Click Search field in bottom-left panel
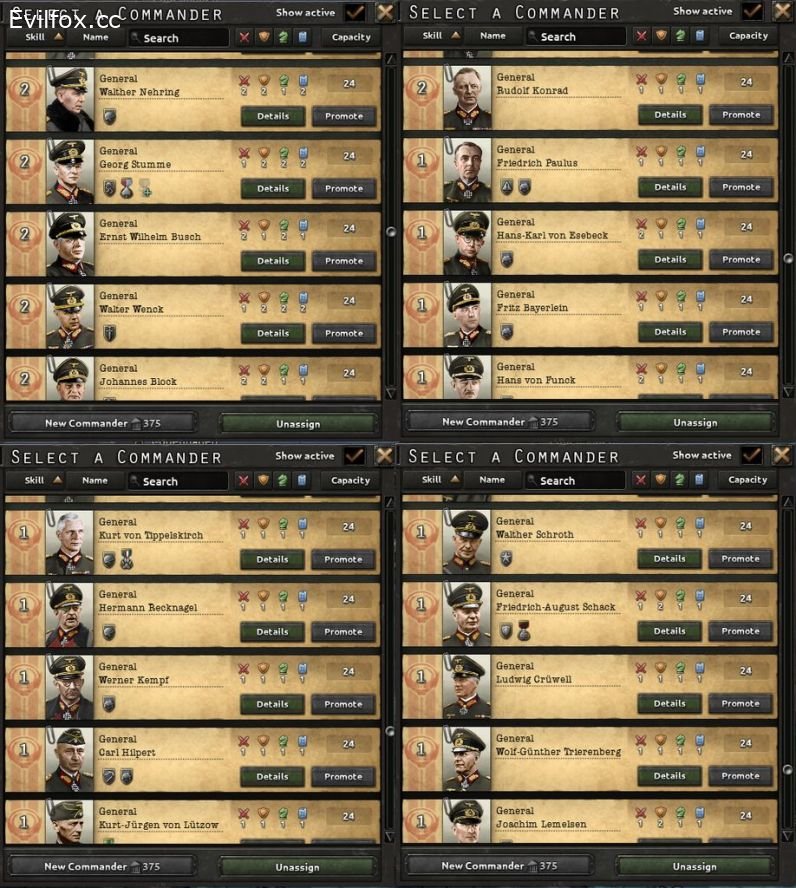Image resolution: width=796 pixels, height=888 pixels. point(178,481)
